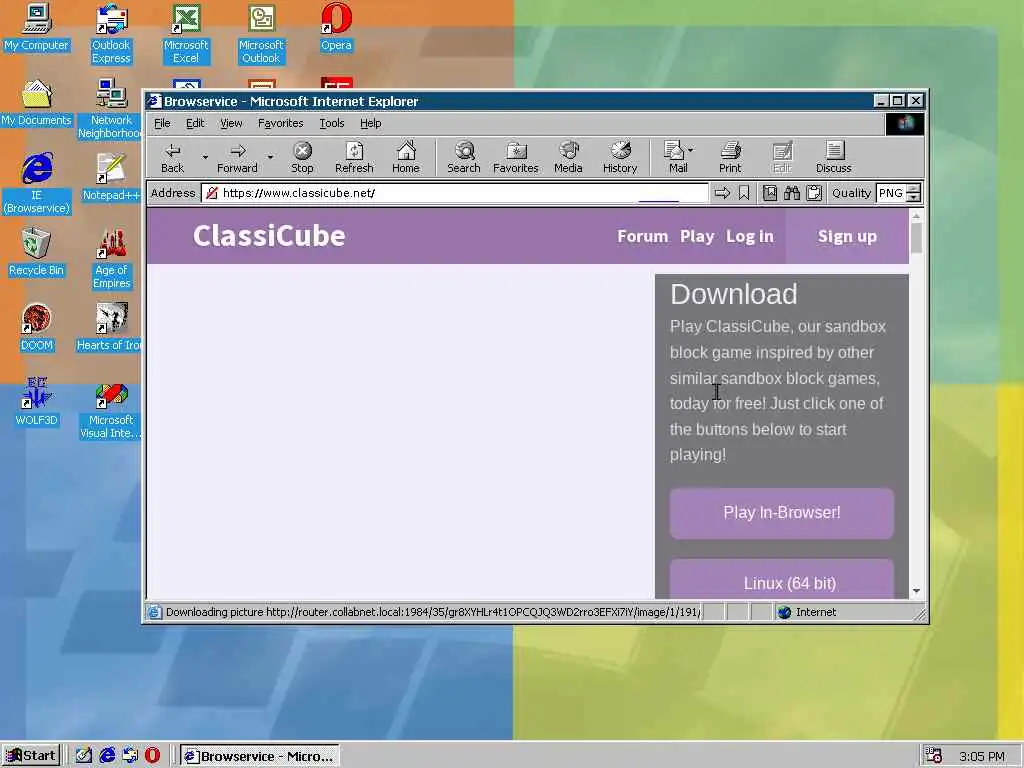Viewport: 1024px width, 768px height.
Task: Open the Outlook Express desktop icon
Action: pyautogui.click(x=111, y=34)
